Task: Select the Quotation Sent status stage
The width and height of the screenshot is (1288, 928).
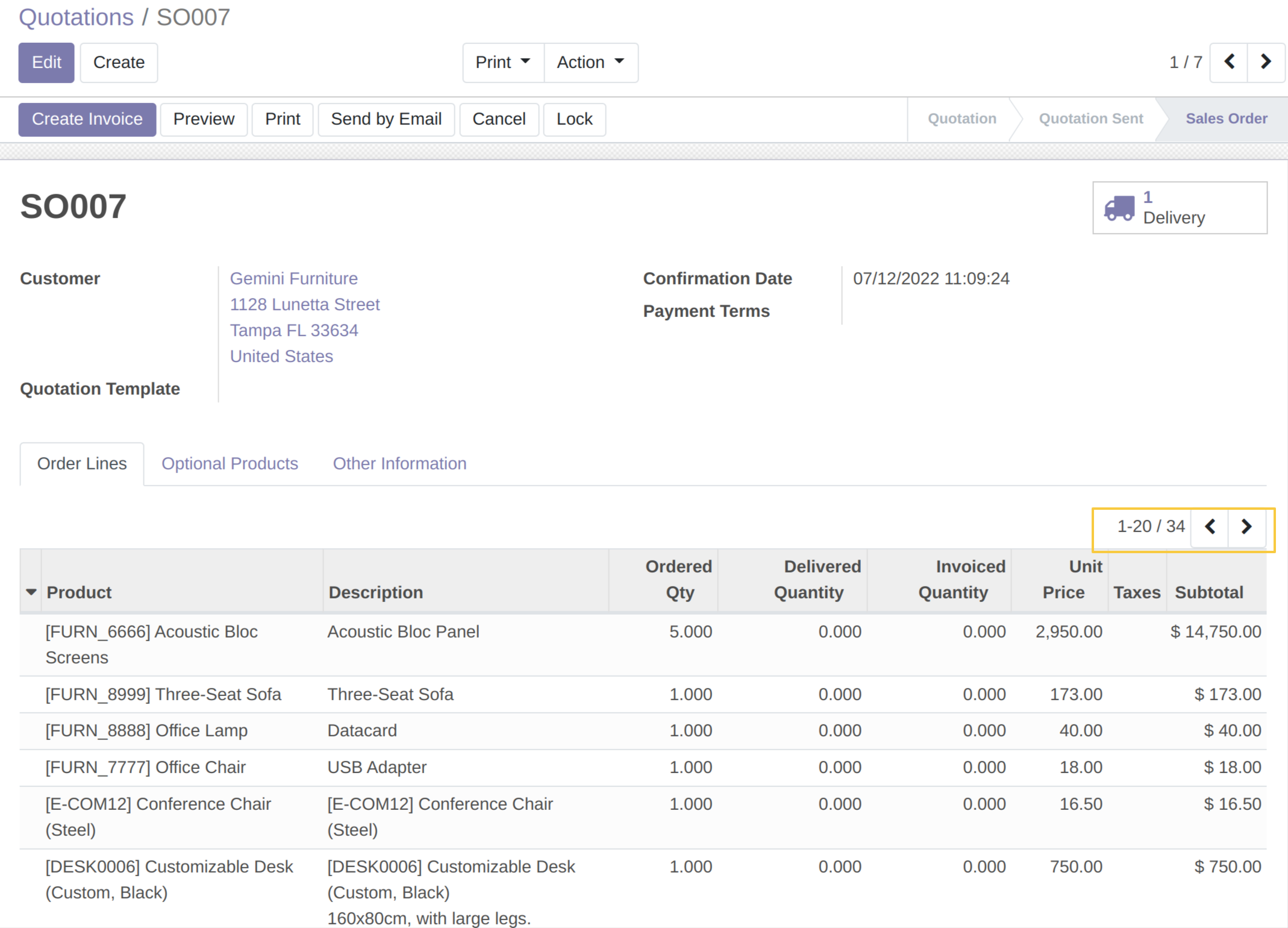Action: (x=1090, y=119)
